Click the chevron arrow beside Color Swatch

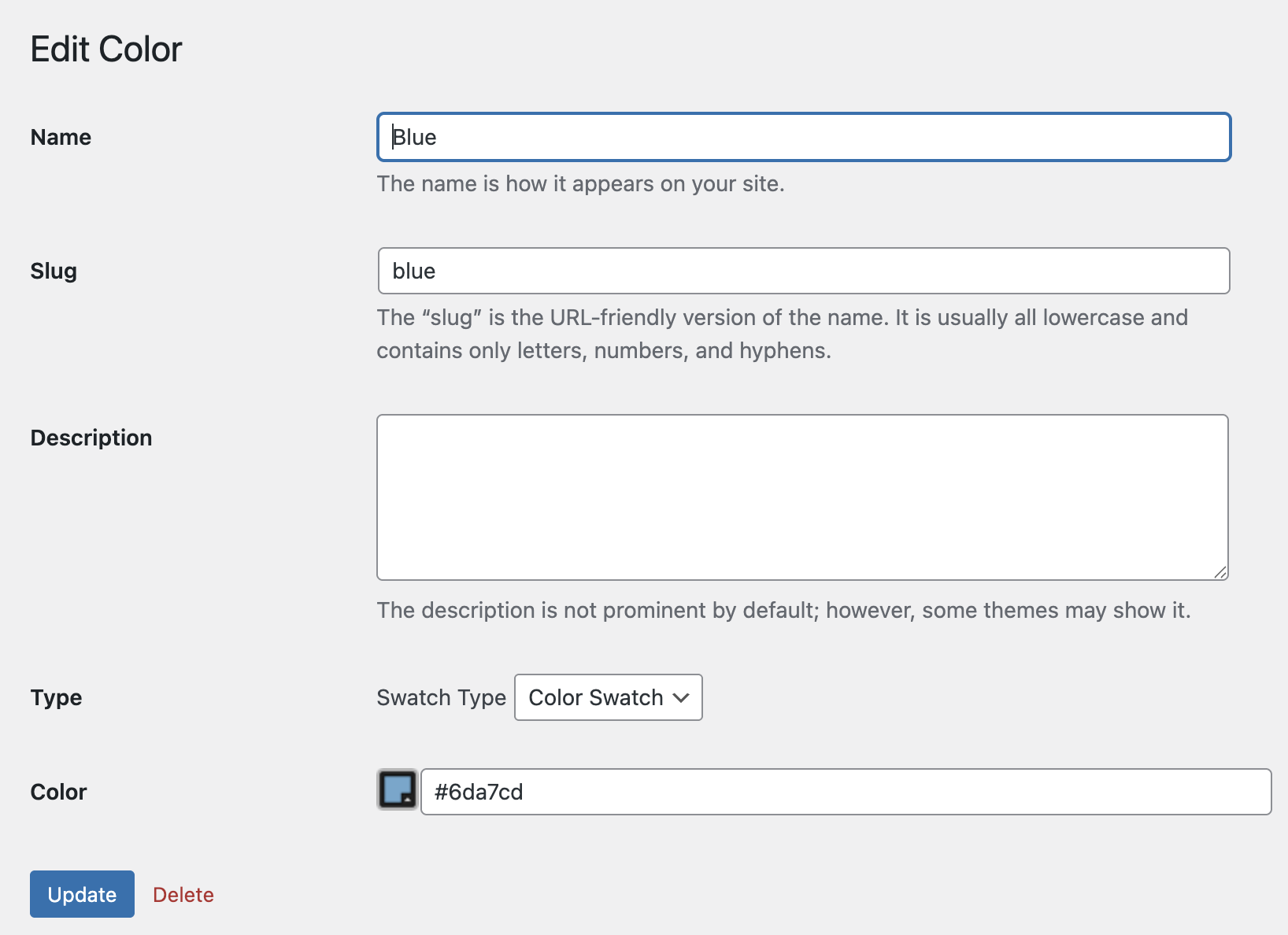coord(682,697)
